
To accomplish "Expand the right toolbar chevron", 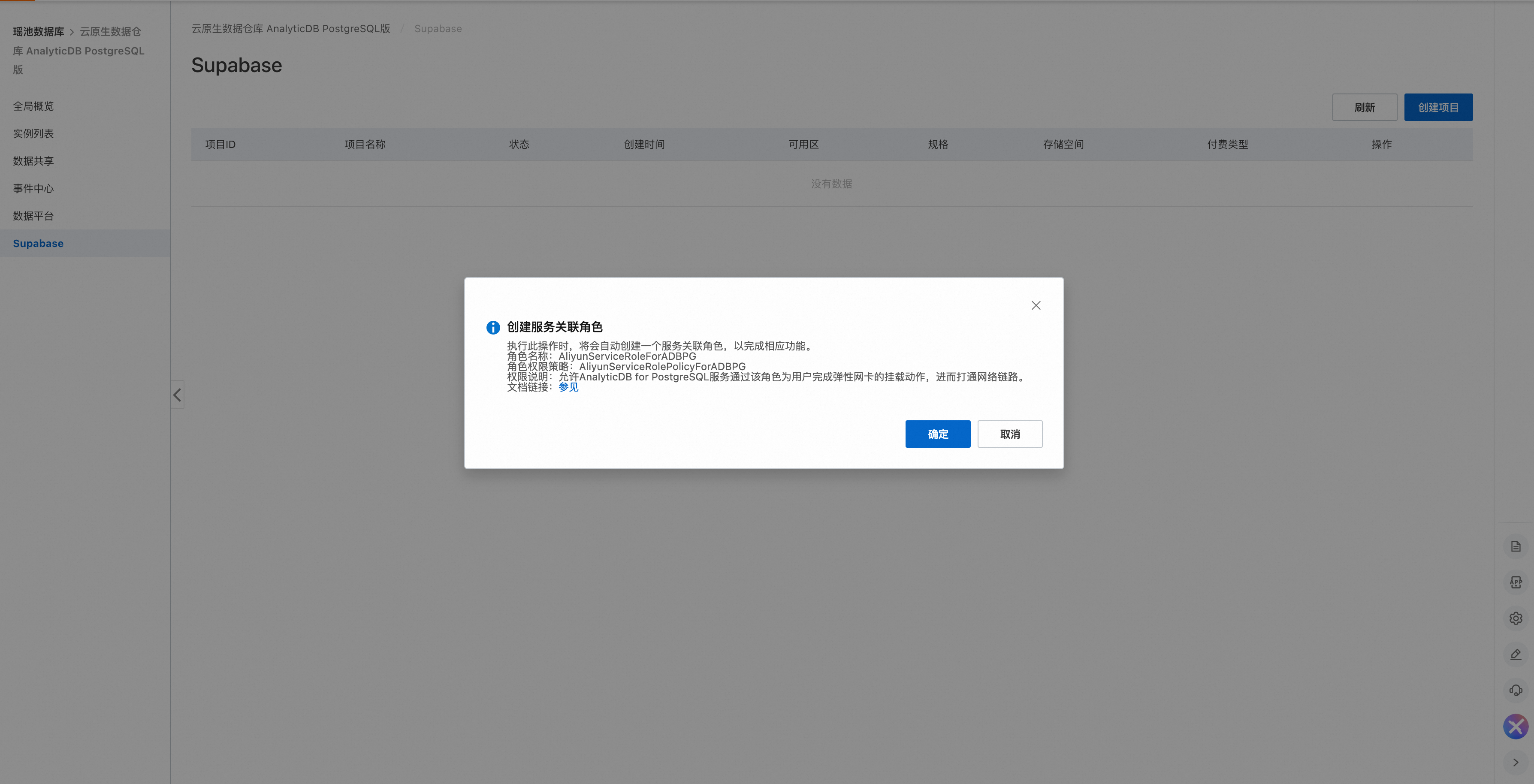I will (x=1516, y=762).
